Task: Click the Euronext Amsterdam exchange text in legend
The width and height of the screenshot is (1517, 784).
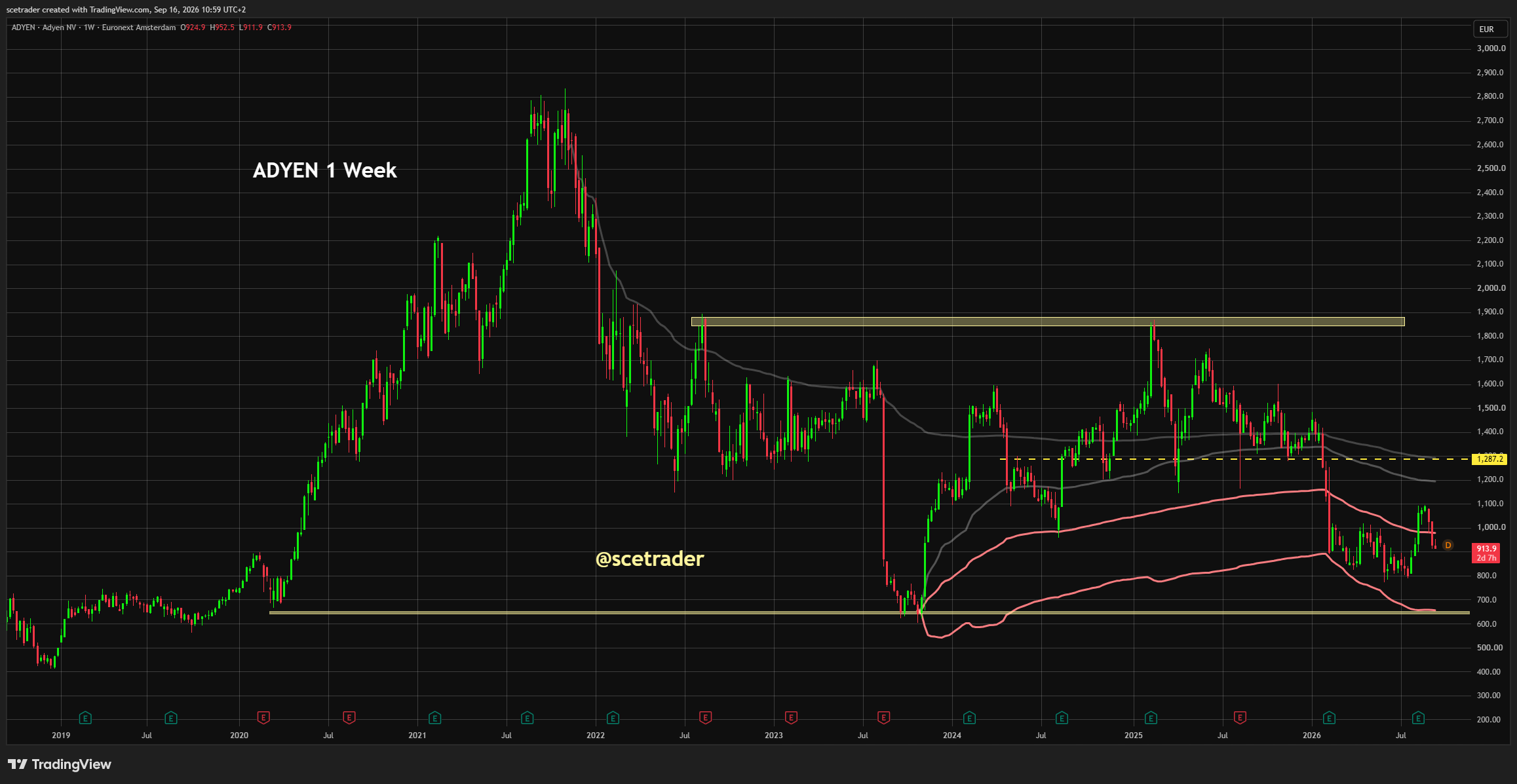Action: (139, 28)
